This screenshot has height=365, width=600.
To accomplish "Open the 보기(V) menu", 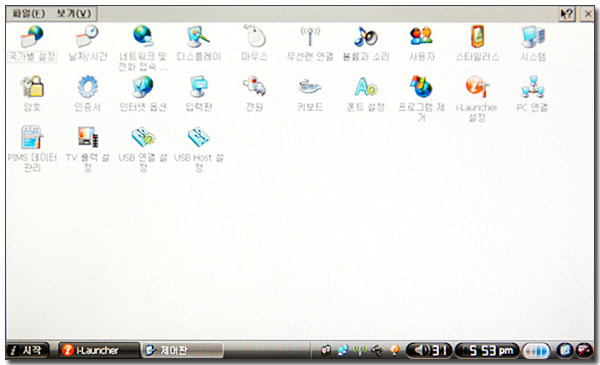I will coord(74,14).
